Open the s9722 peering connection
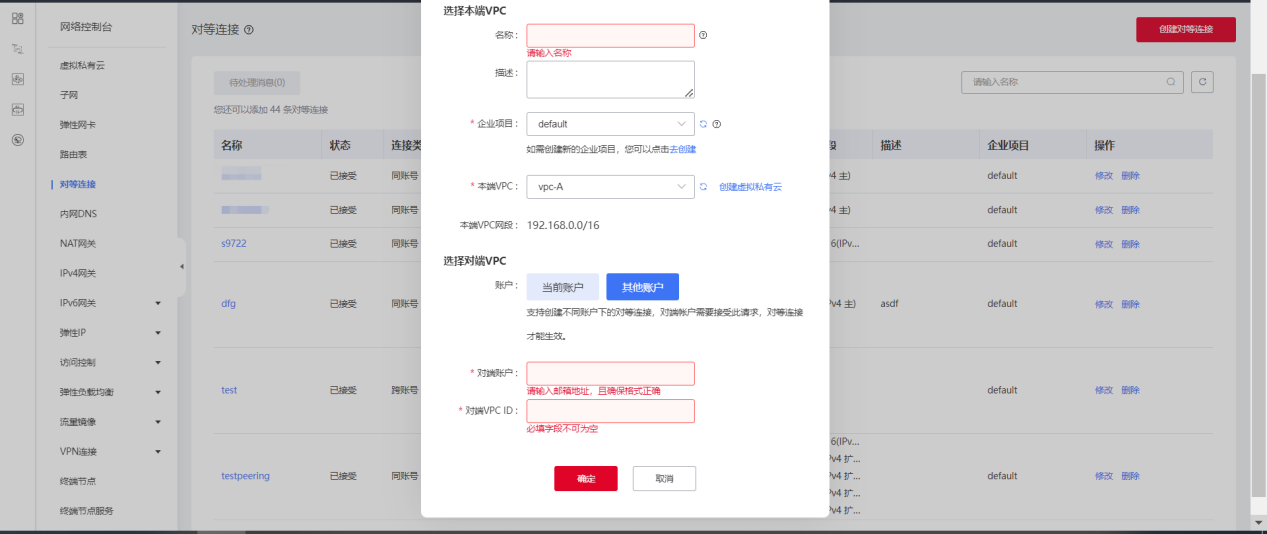 coord(233,244)
